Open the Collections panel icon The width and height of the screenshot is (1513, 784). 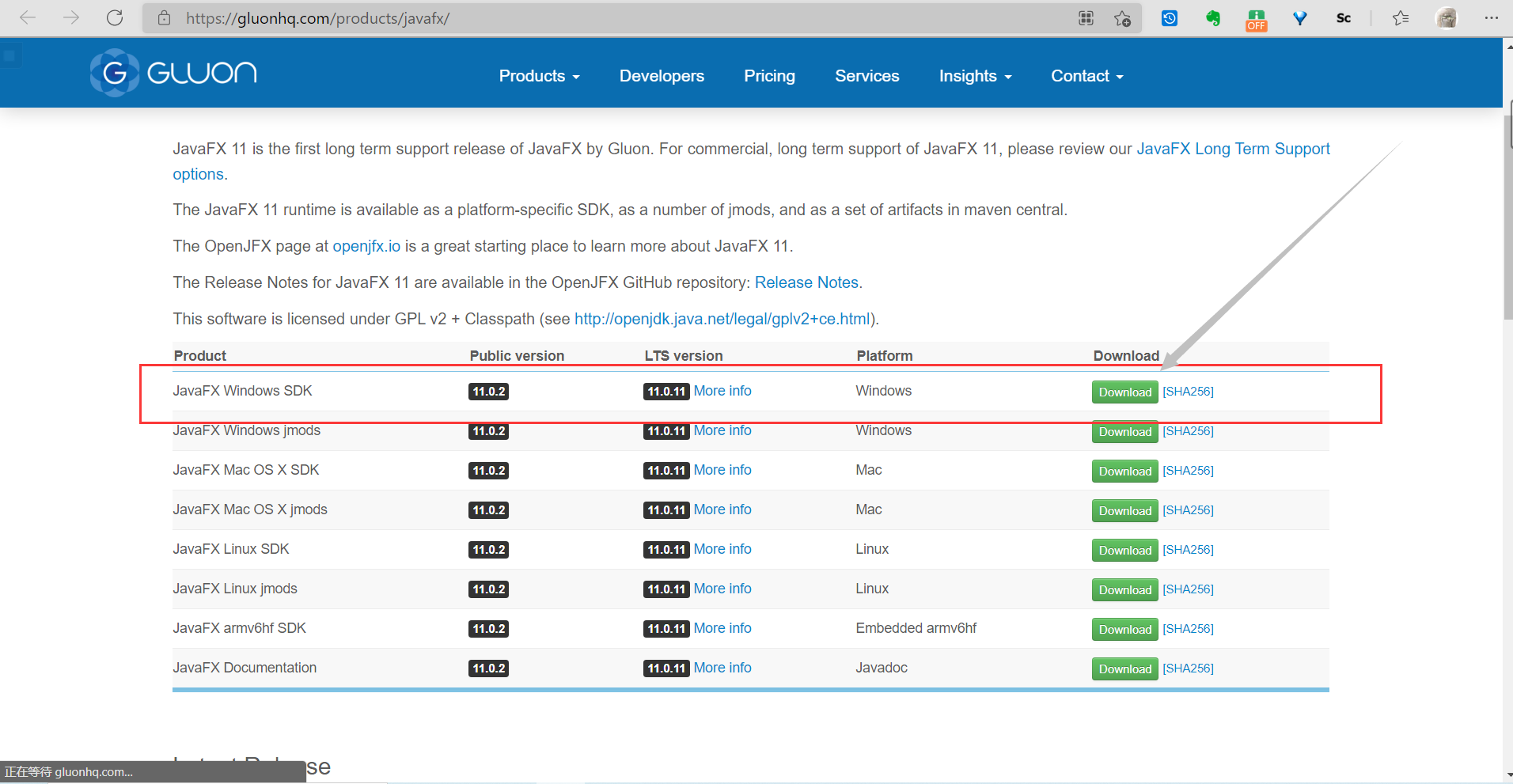click(x=1086, y=17)
